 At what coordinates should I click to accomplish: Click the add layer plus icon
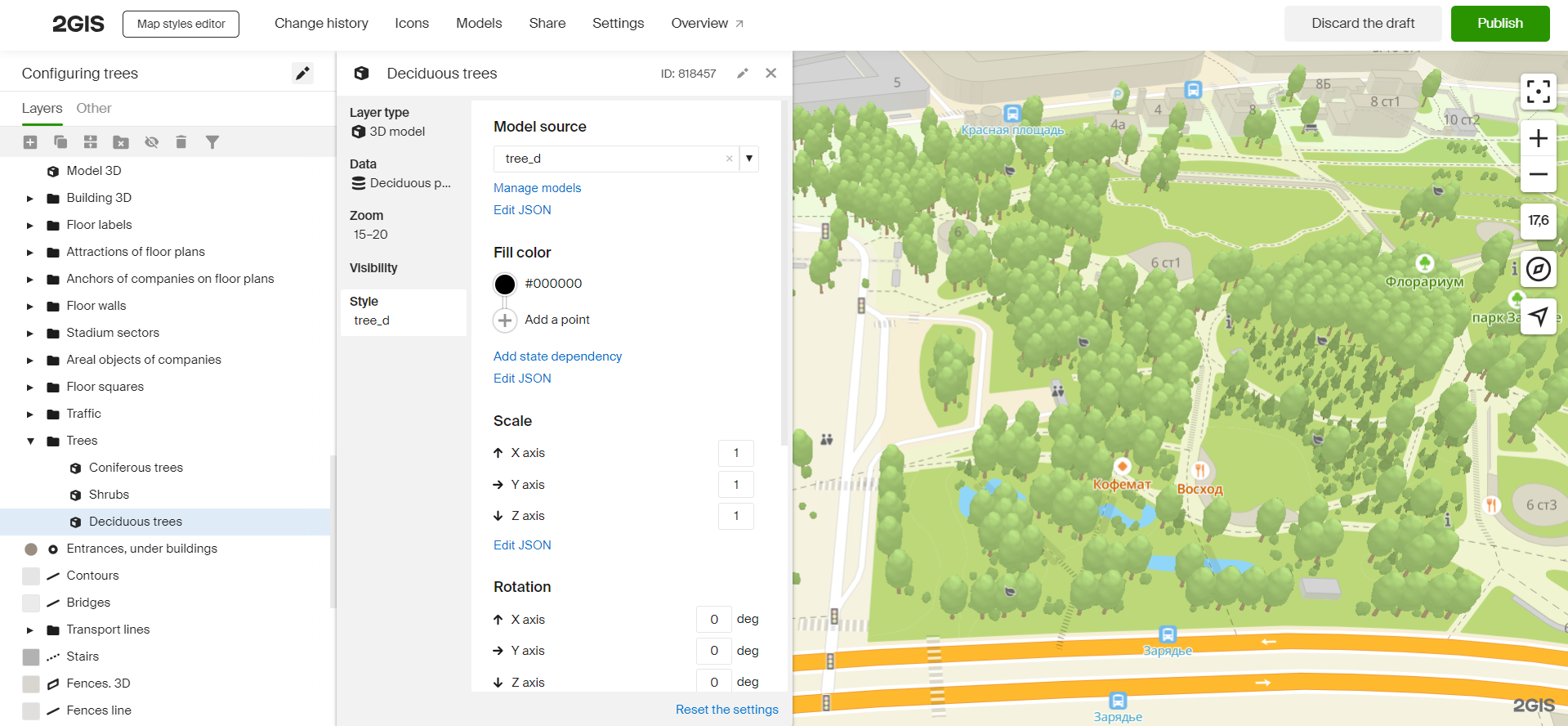click(30, 142)
